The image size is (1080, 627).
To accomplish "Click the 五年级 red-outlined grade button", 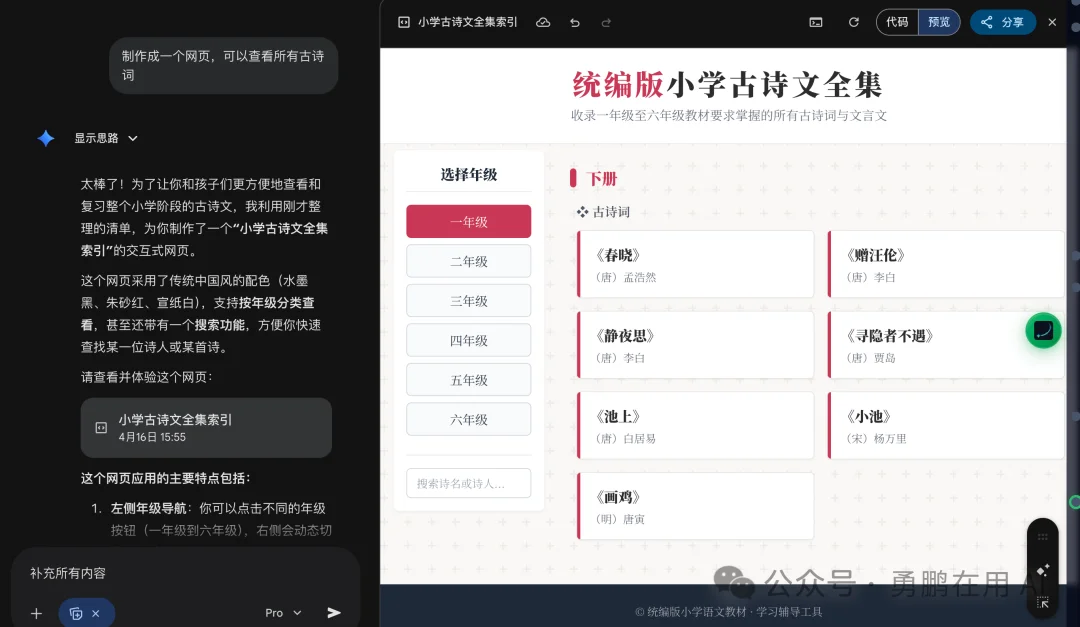I will point(468,379).
